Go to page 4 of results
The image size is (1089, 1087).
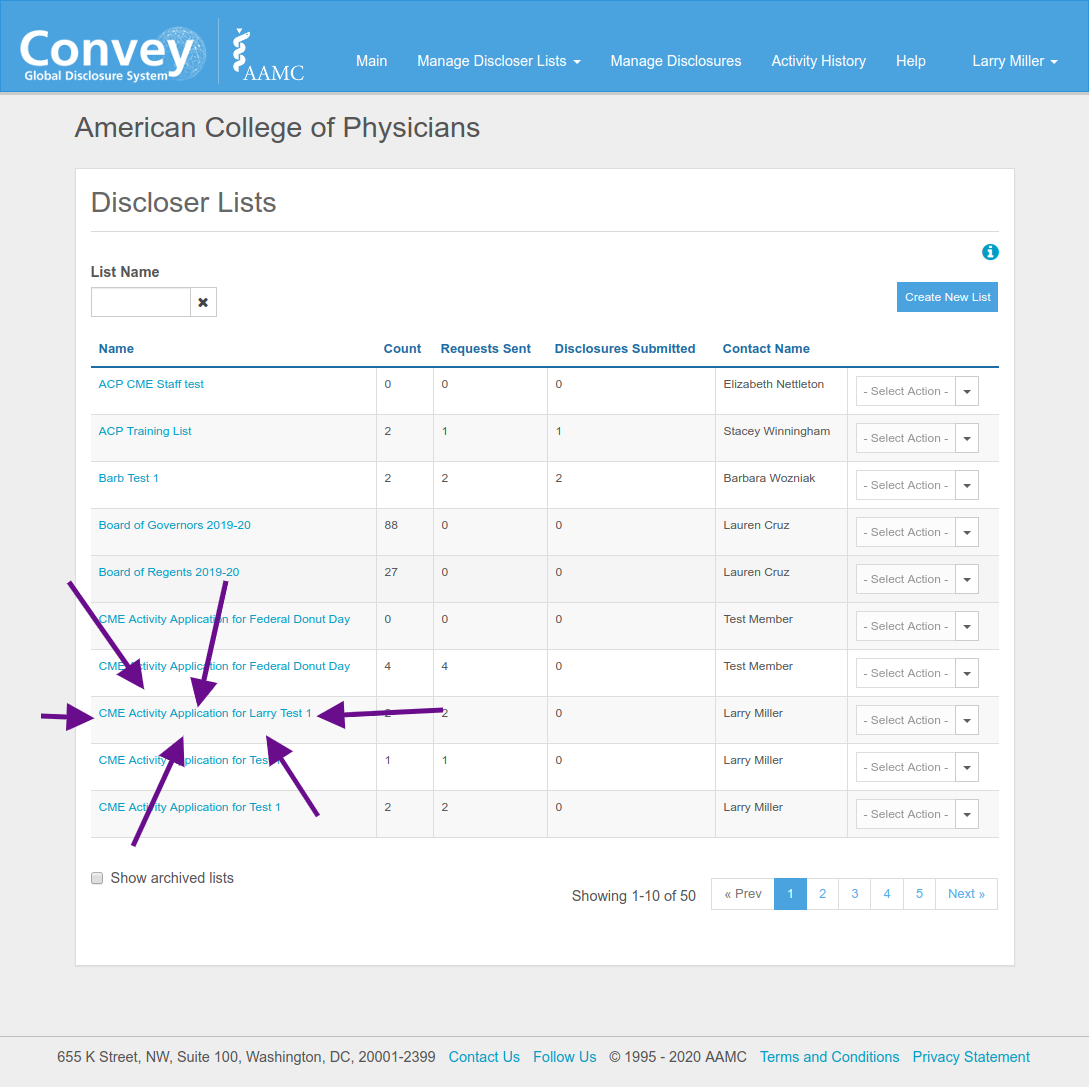tap(887, 894)
